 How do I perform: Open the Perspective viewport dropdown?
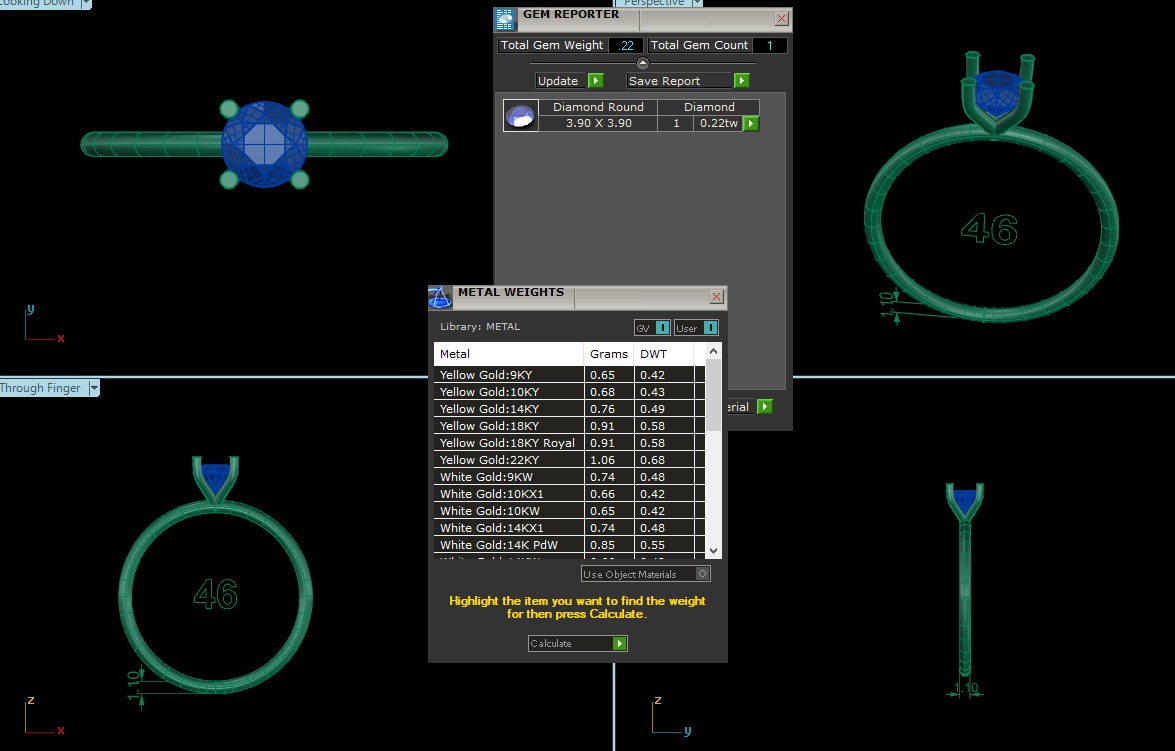[699, 3]
